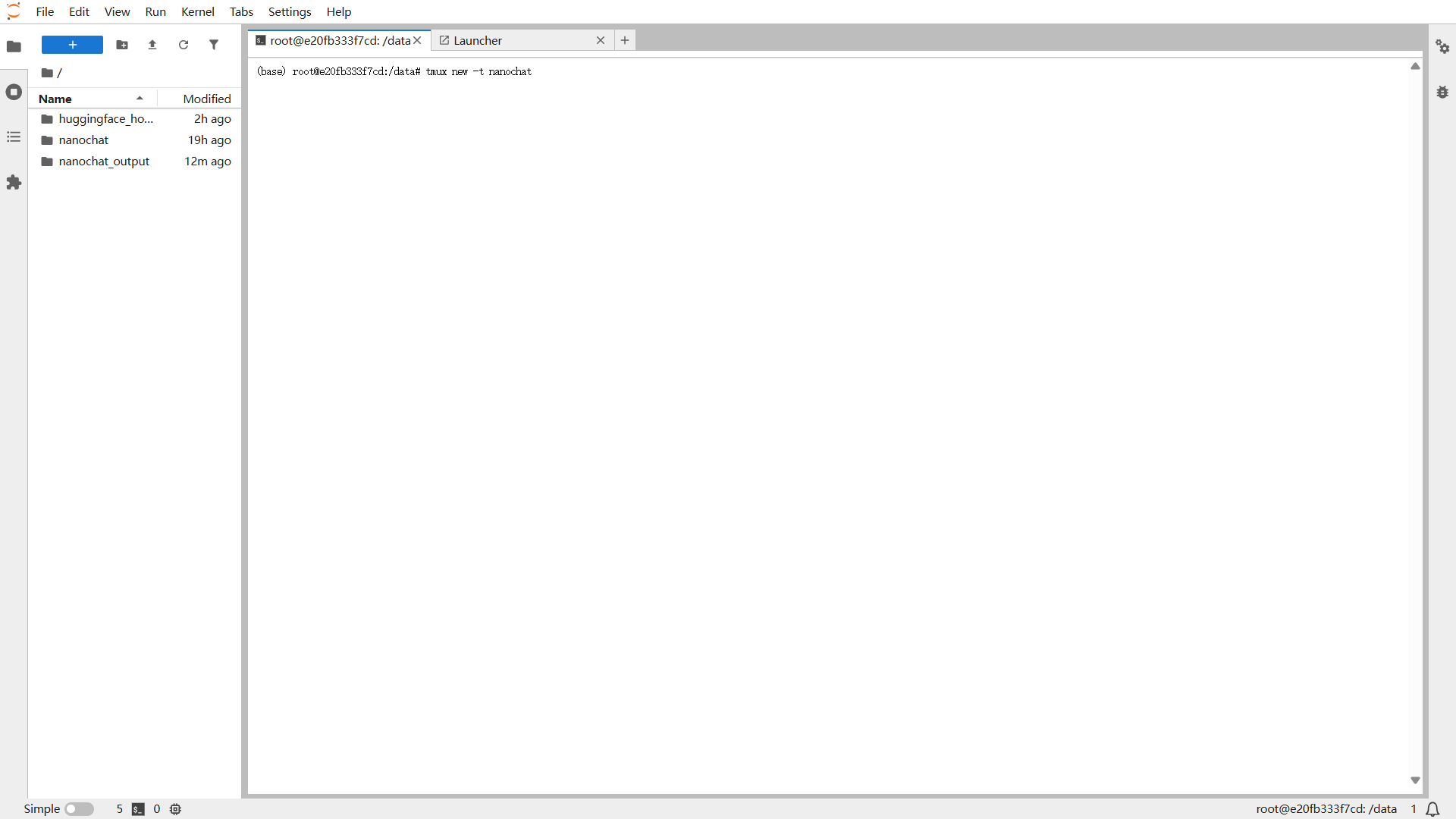Image resolution: width=1456 pixels, height=819 pixels.
Task: Open Running Terminals and Kernels panel
Action: (14, 92)
